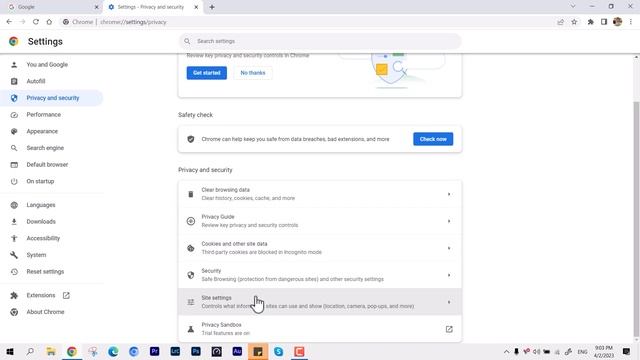Image resolution: width=640 pixels, height=360 pixels.
Task: Open Privacy Sandbox external link icon
Action: (x=449, y=329)
